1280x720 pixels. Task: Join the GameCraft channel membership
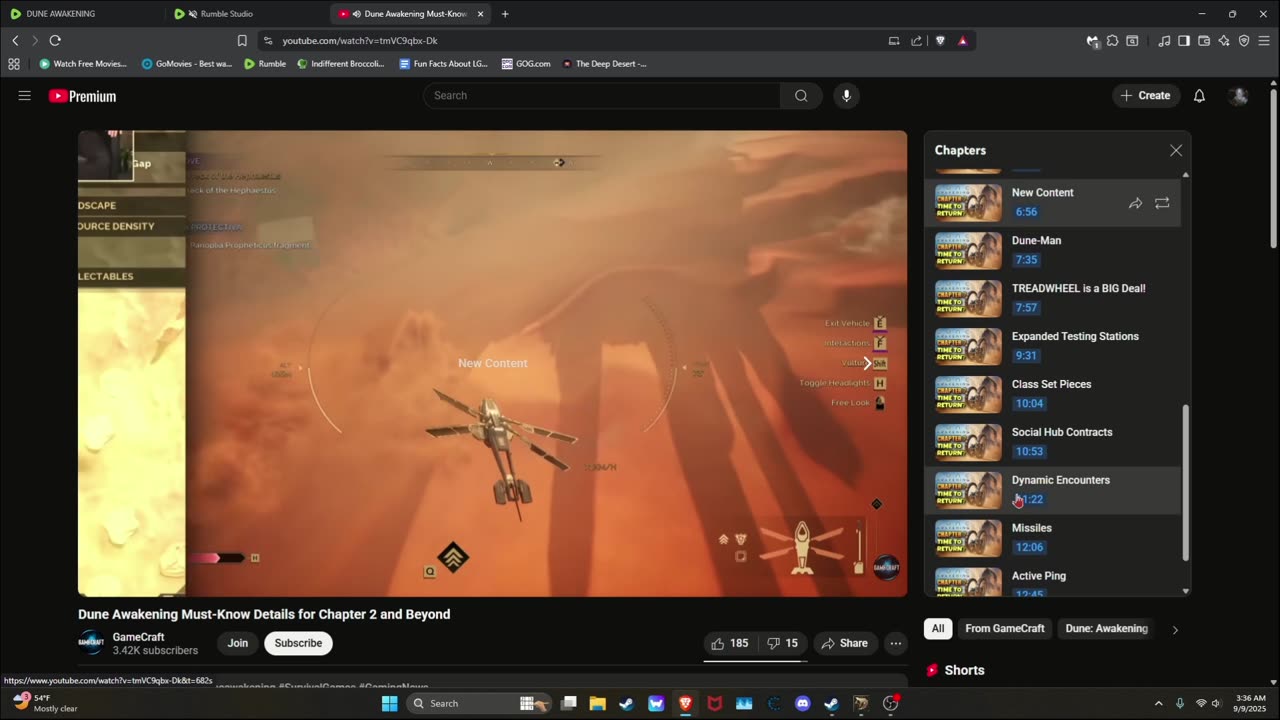[x=237, y=643]
